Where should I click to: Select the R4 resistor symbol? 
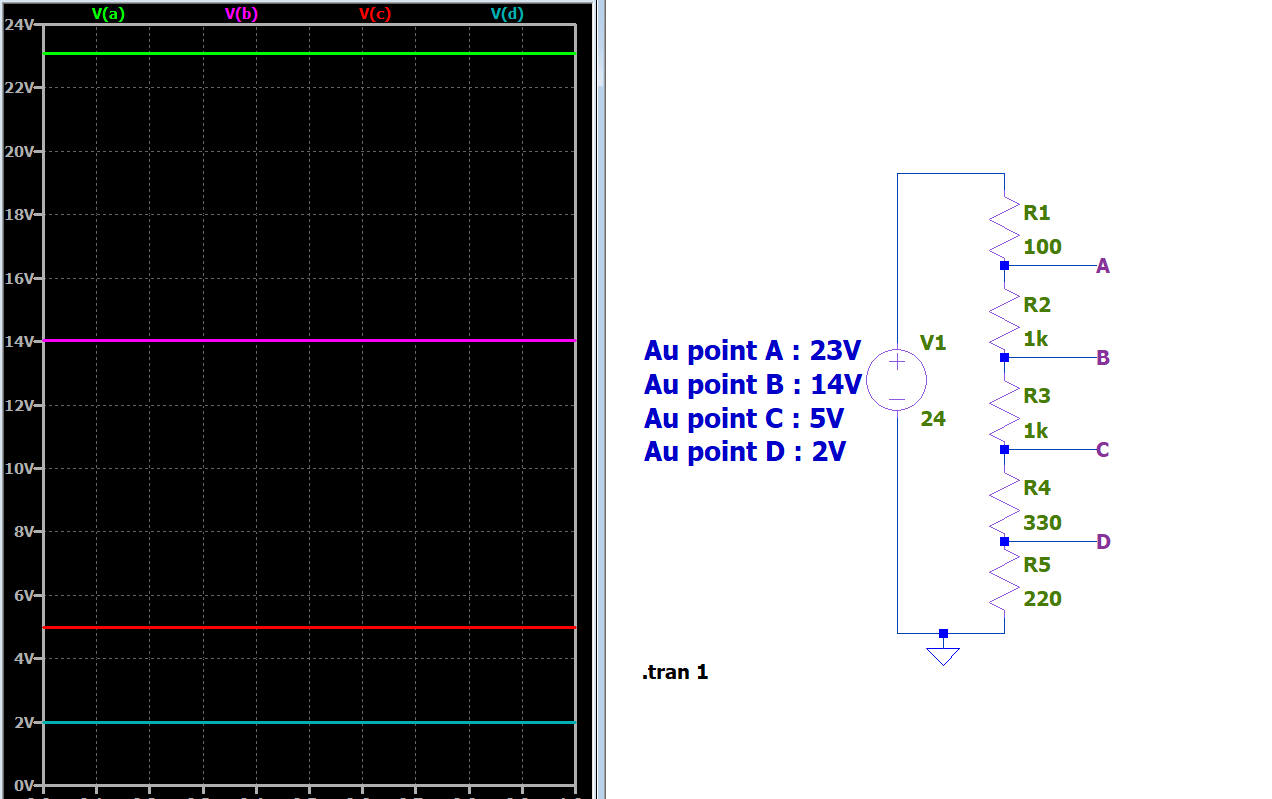[1004, 502]
